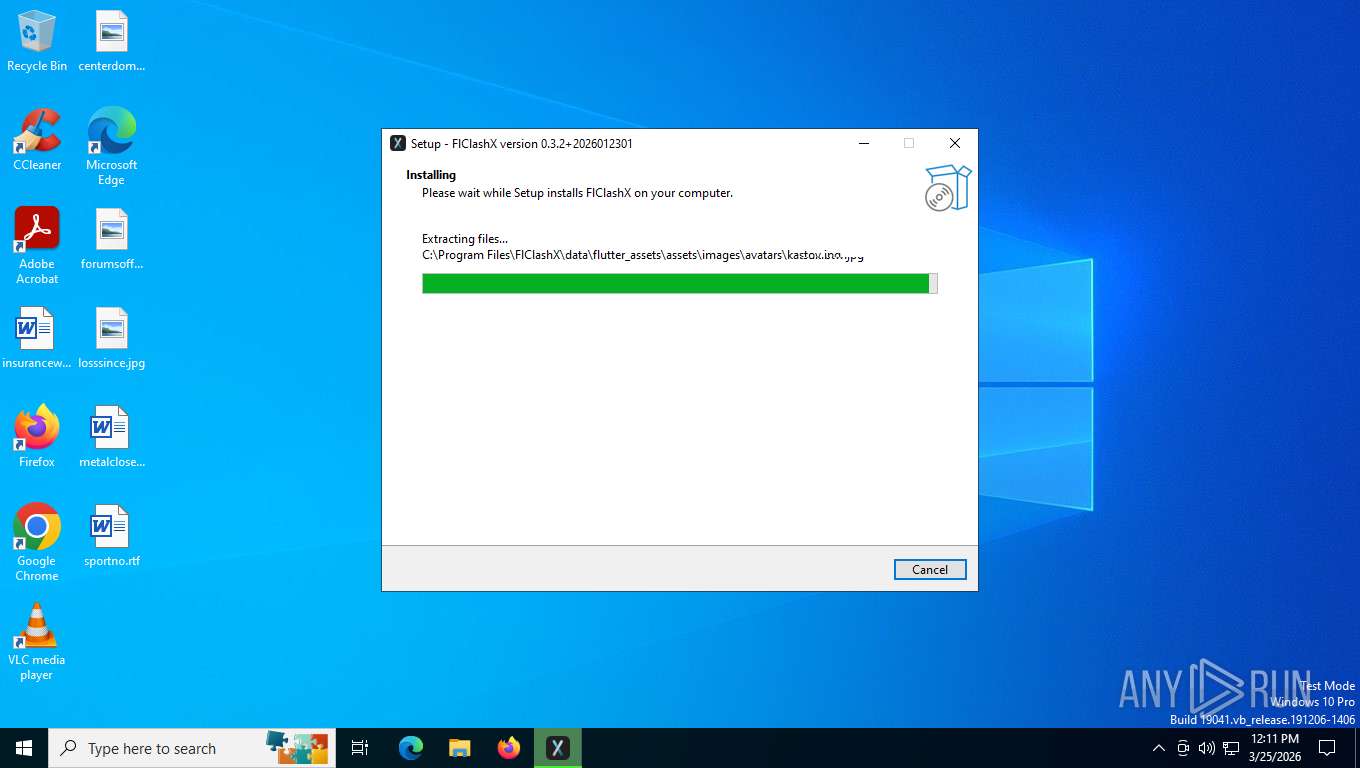Open the volume control tray icon
Viewport: 1360px width, 768px height.
pyautogui.click(x=1207, y=748)
